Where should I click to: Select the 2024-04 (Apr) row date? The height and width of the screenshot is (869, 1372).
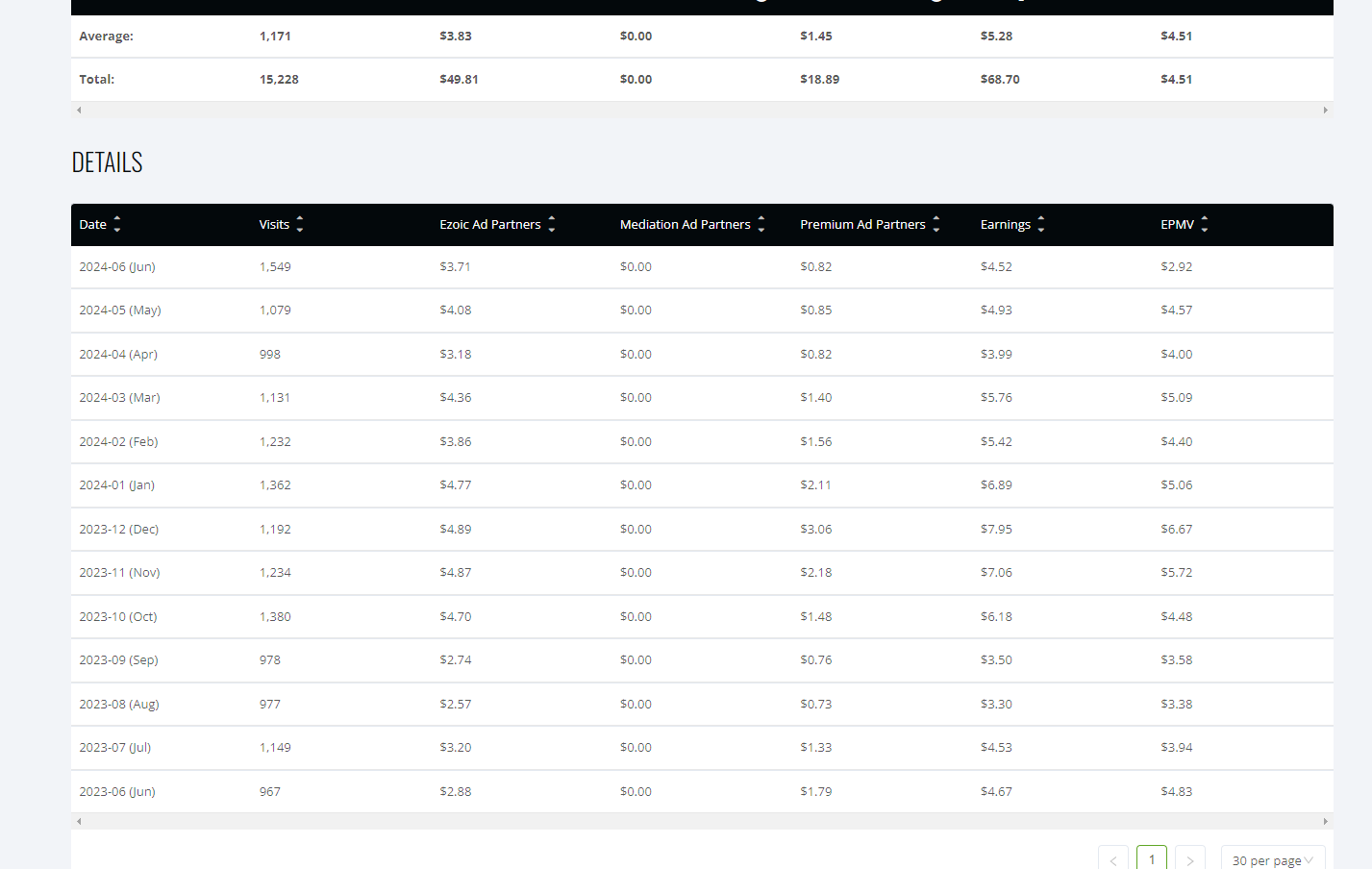click(118, 355)
